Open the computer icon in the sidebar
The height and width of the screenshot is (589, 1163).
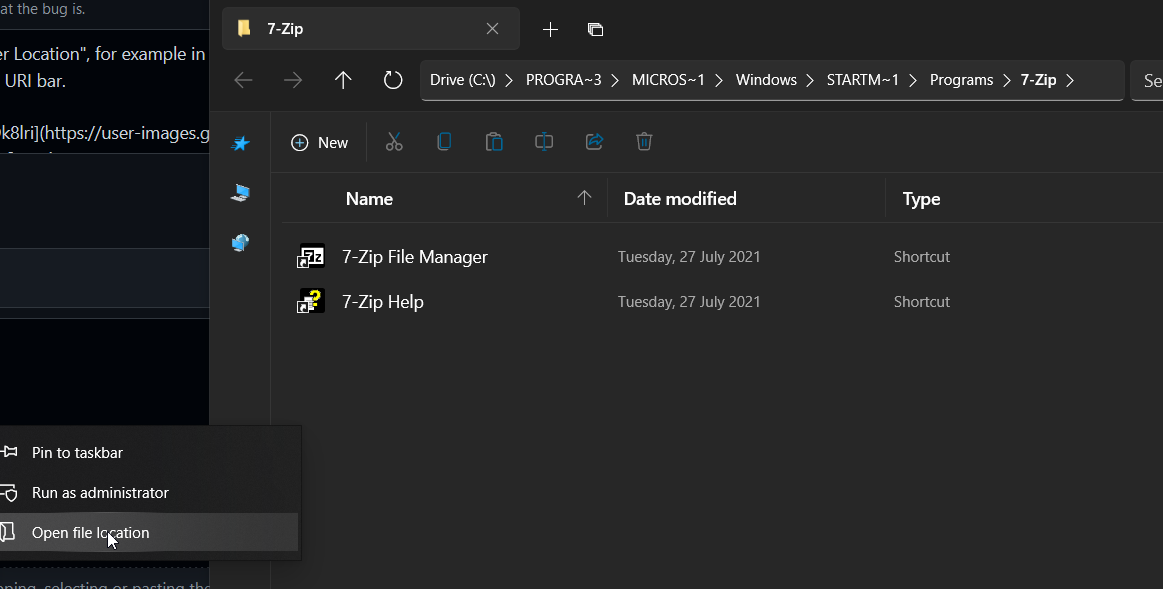coord(240,193)
